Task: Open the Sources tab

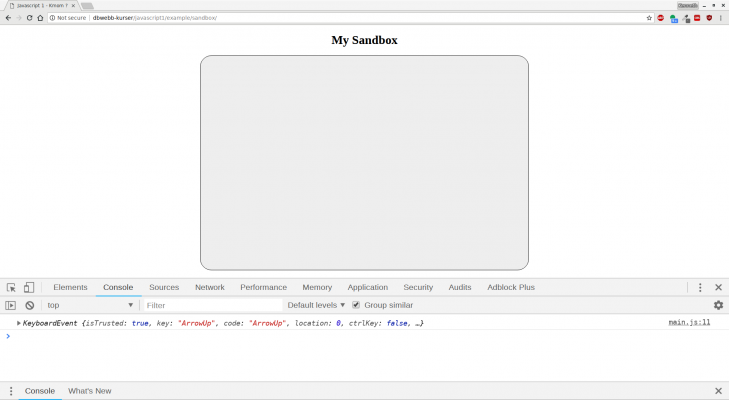Action: click(x=164, y=287)
